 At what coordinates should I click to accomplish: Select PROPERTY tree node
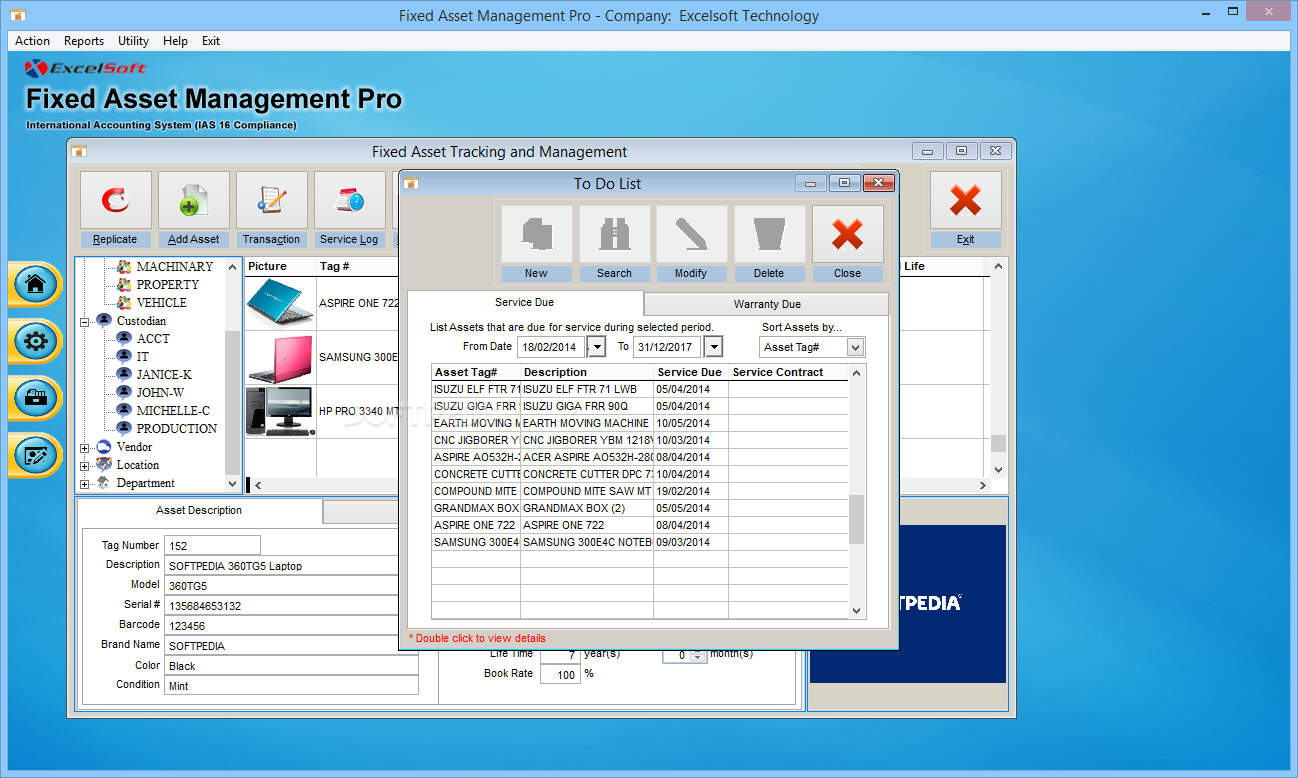tap(168, 285)
